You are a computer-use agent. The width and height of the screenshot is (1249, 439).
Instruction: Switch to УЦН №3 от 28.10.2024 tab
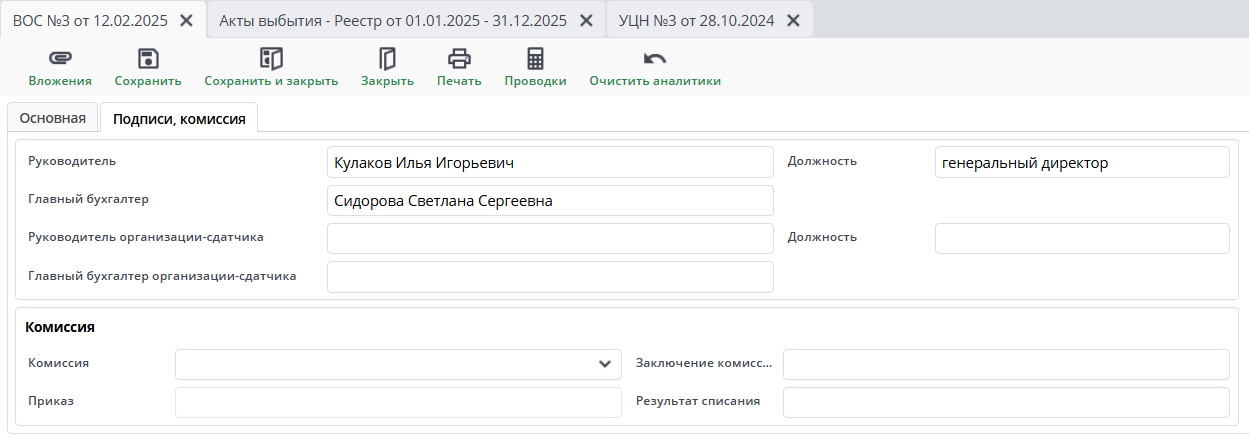(x=696, y=20)
